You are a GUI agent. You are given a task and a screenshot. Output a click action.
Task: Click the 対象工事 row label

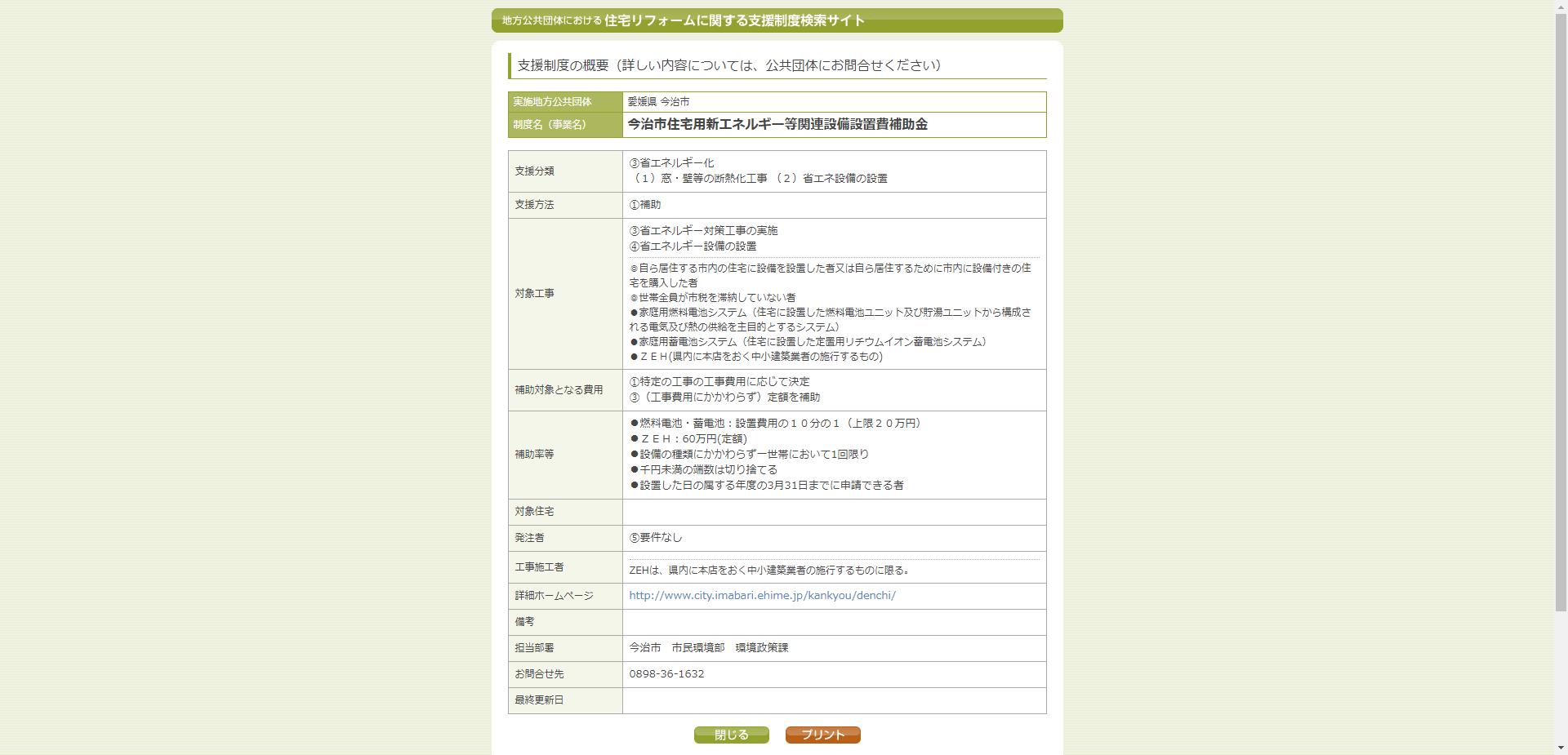click(534, 294)
